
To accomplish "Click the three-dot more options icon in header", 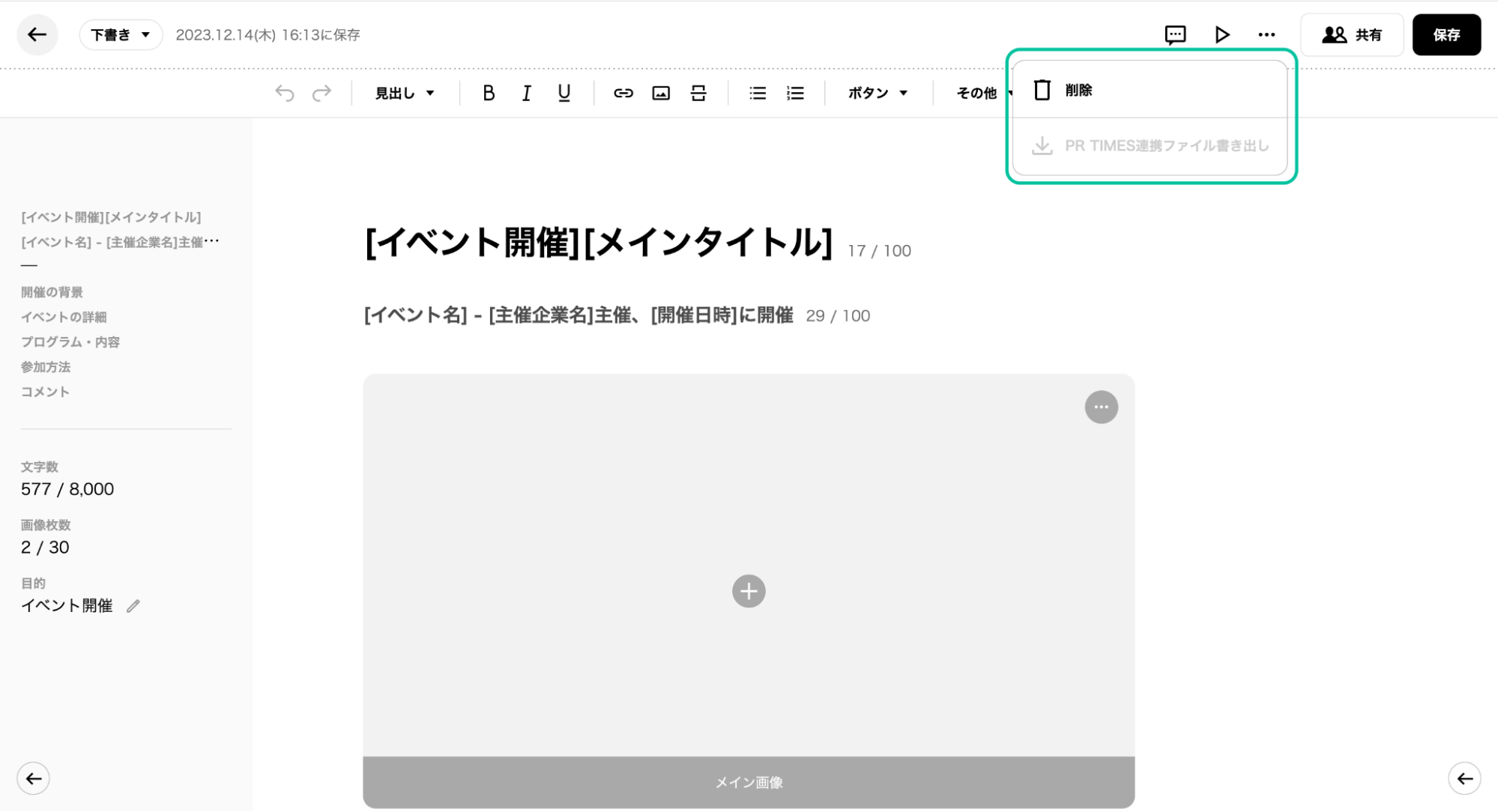I will point(1266,34).
